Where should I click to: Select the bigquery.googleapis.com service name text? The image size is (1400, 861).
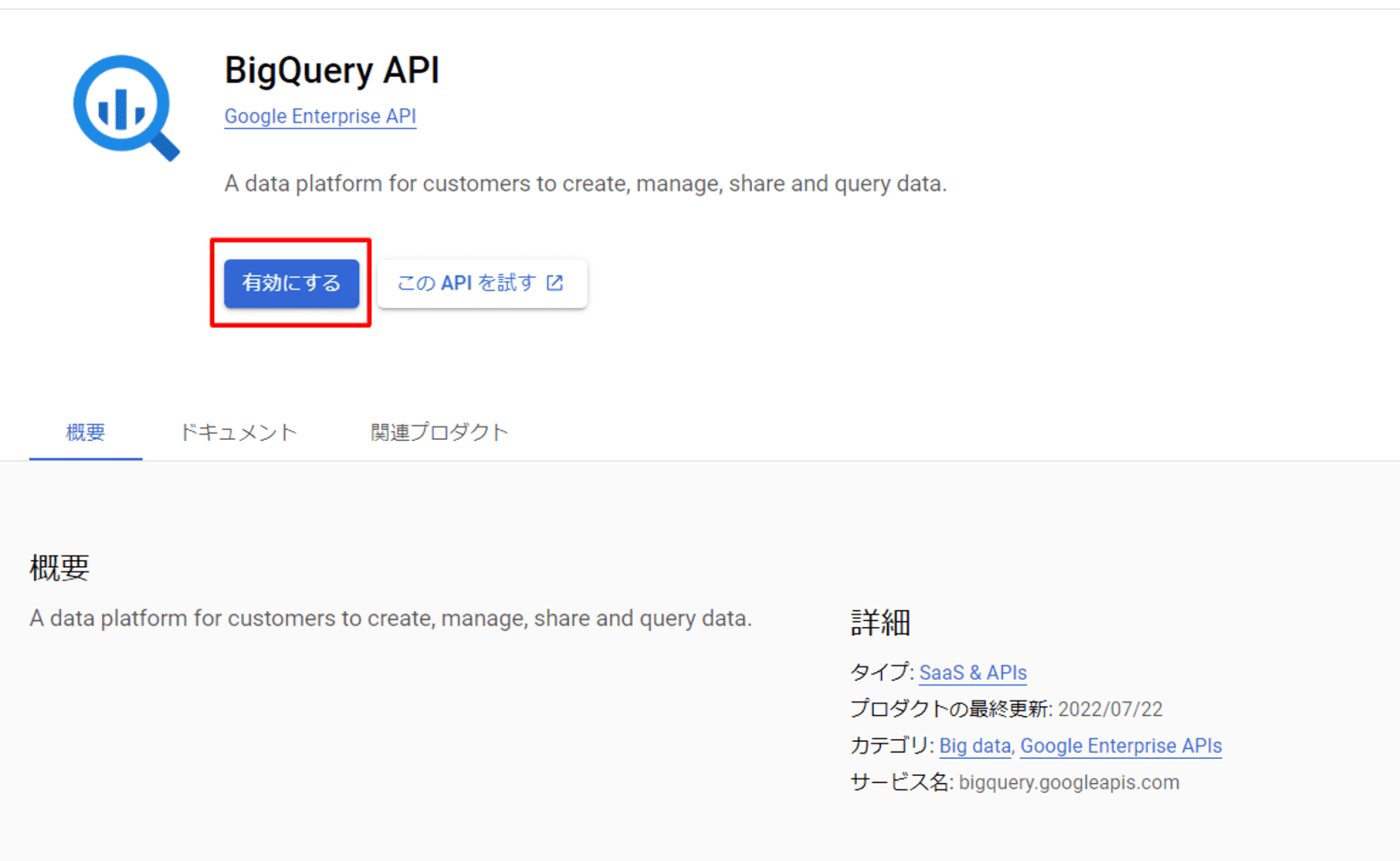[1067, 782]
